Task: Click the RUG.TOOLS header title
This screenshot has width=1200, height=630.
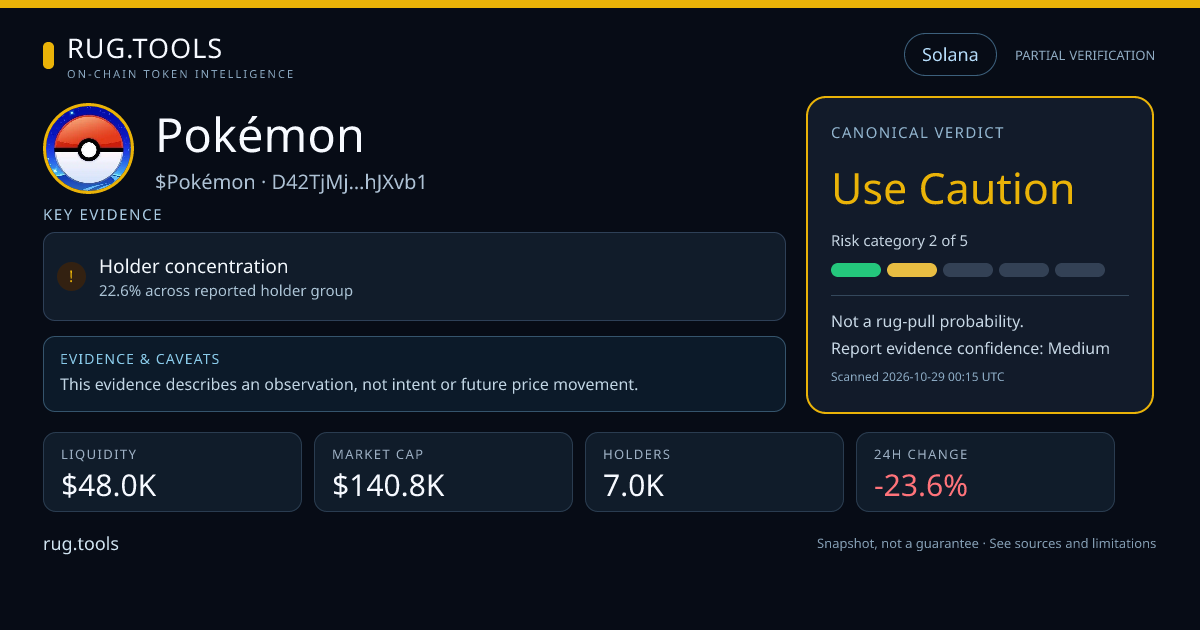Action: (145, 48)
